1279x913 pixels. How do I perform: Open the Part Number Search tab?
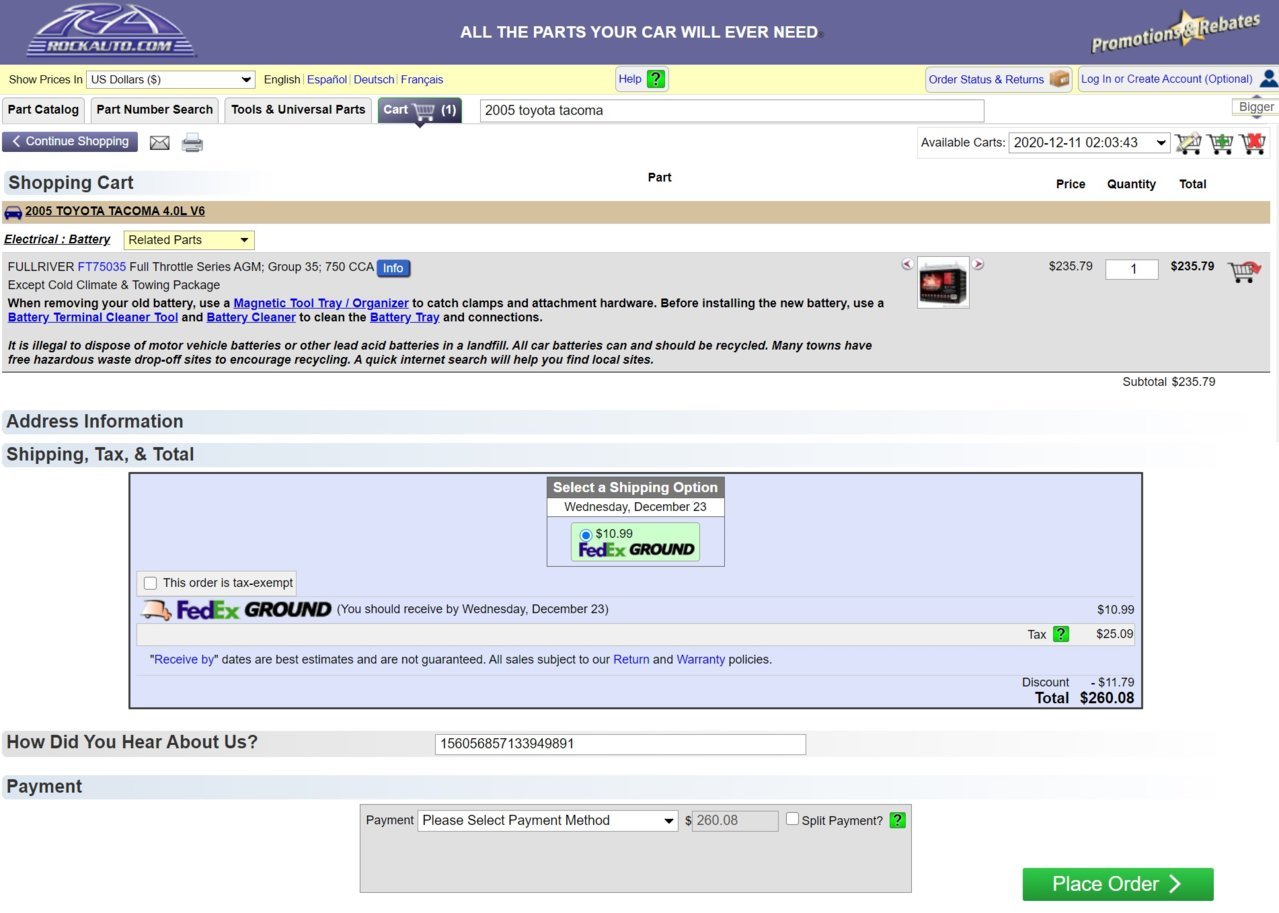155,110
